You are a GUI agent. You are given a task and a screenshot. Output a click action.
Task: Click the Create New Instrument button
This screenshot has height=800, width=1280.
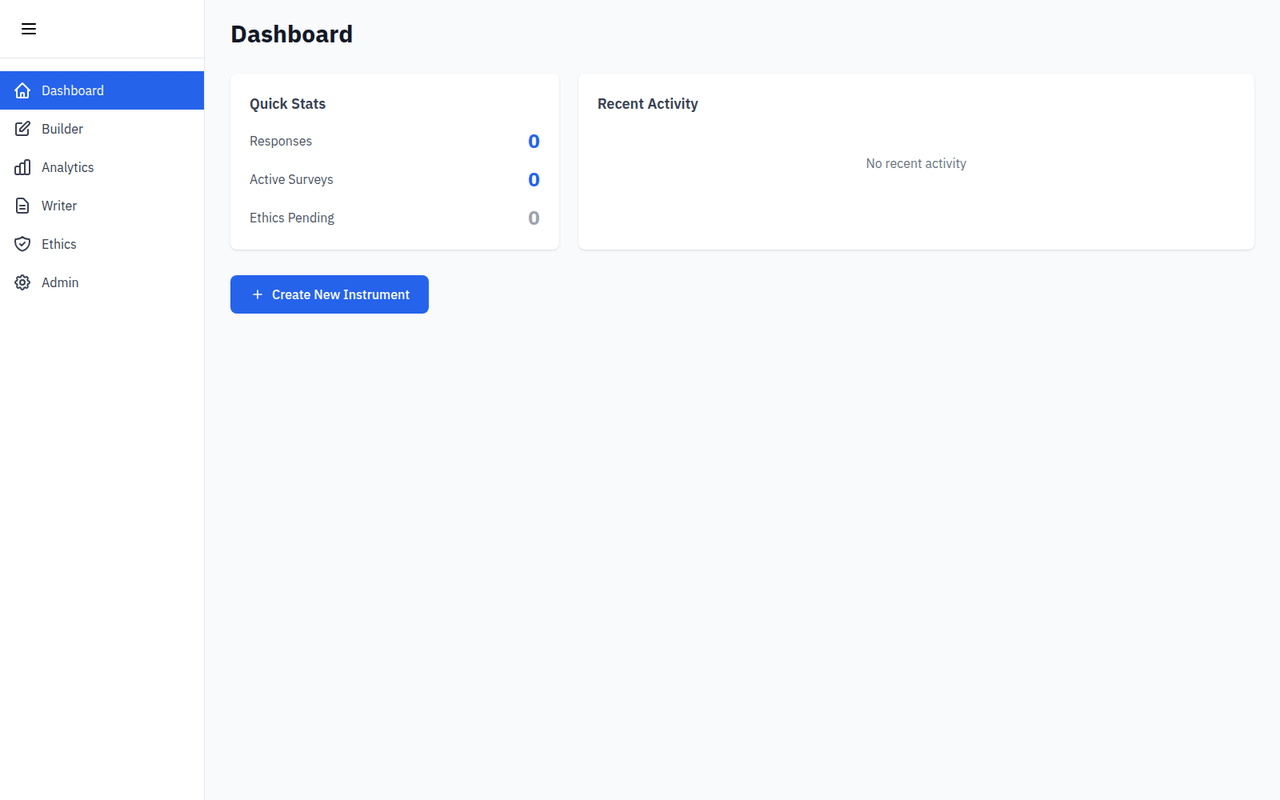(329, 294)
